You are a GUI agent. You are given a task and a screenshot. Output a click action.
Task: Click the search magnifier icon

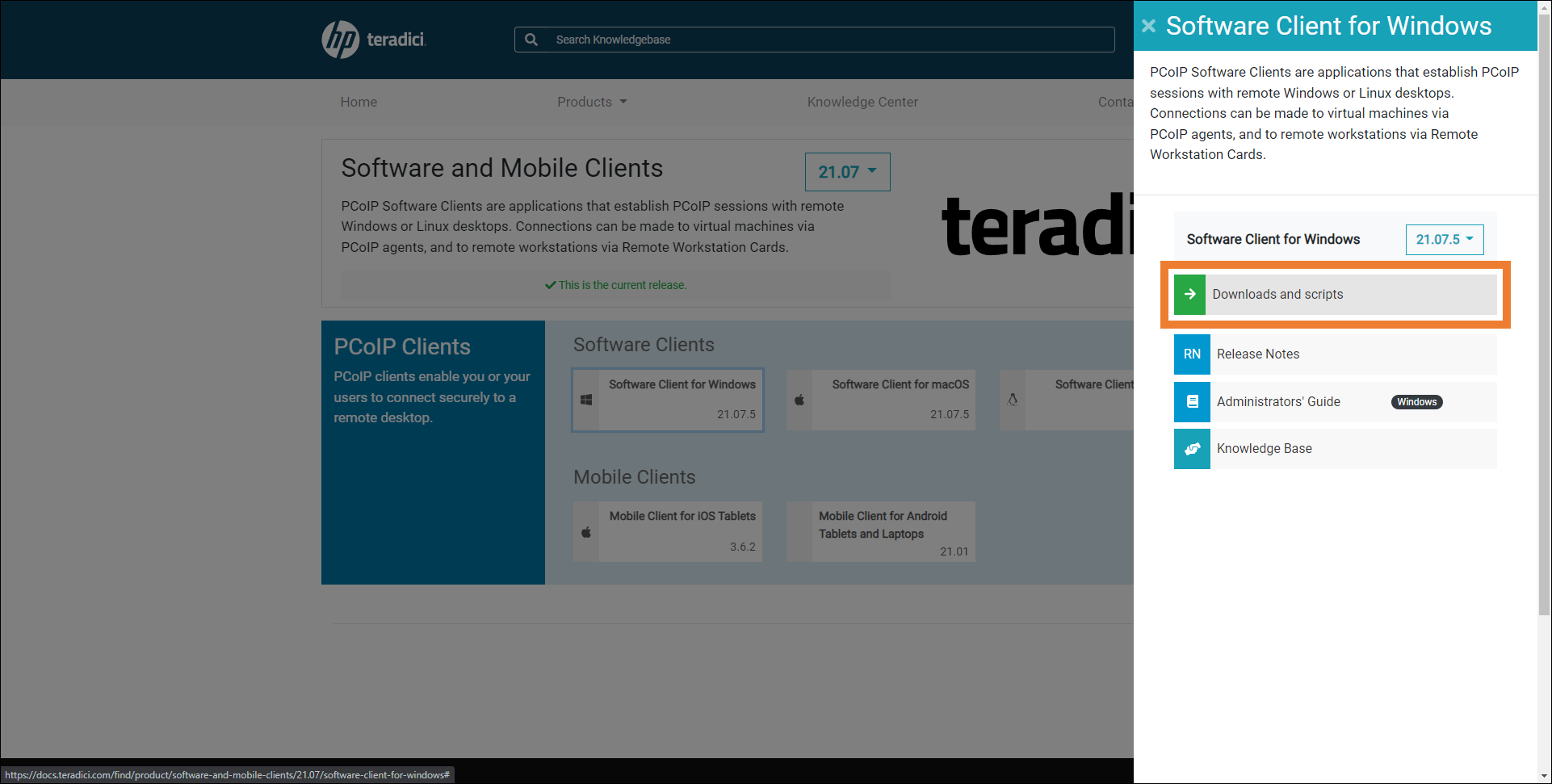pos(531,40)
